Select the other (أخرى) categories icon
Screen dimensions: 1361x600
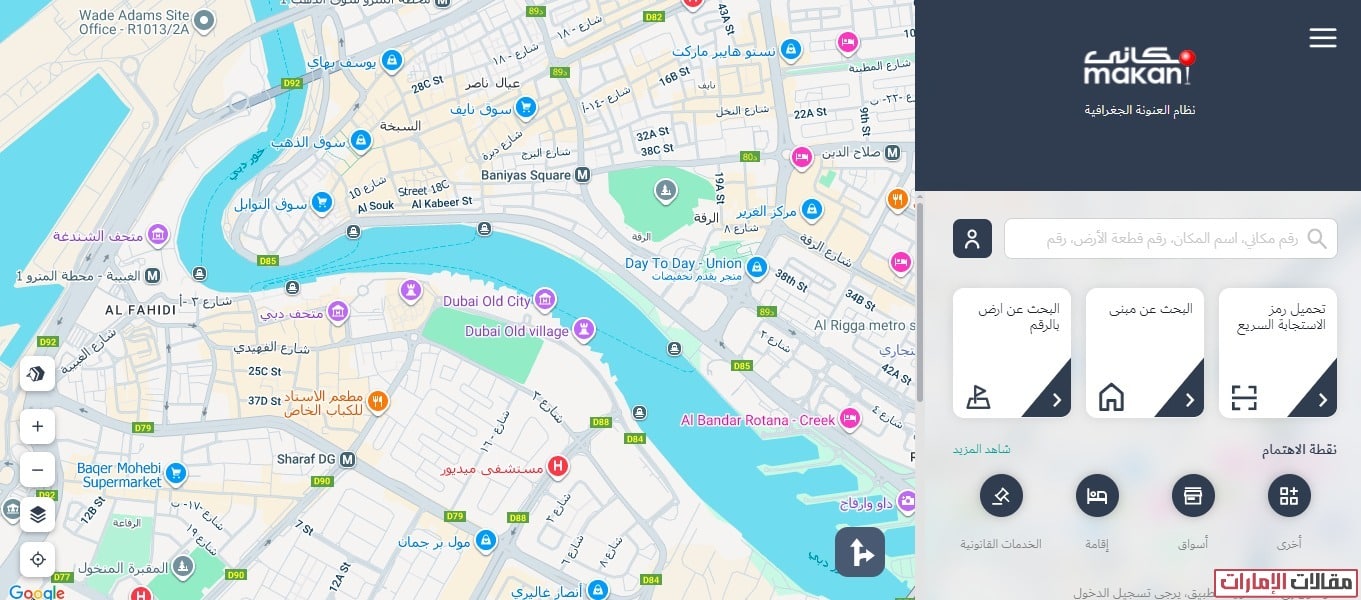click(1289, 495)
